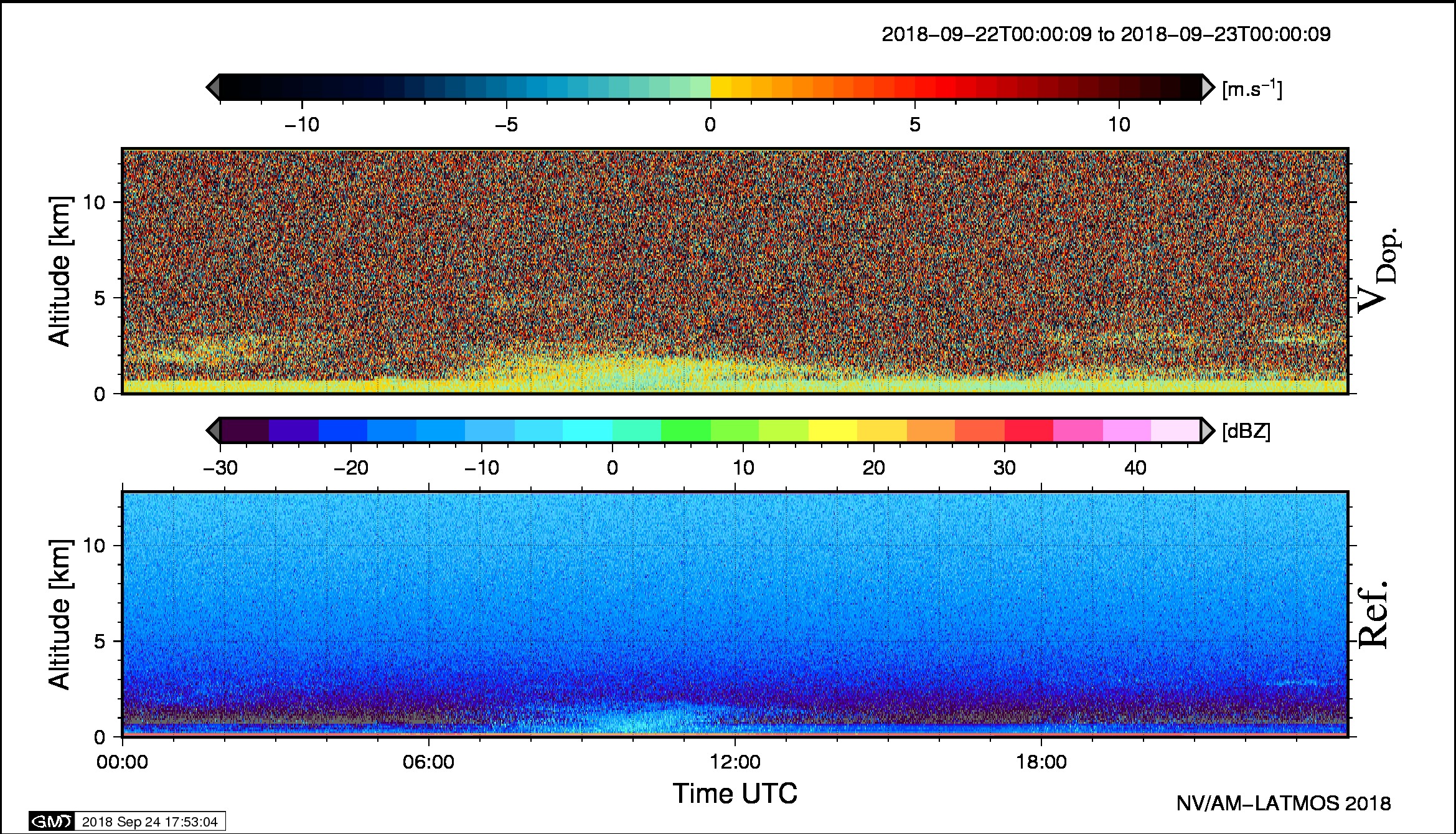The image size is (1456, 834).
Task: Click the NV/AM-LATMOS 2018 credit text
Action: (x=1283, y=803)
